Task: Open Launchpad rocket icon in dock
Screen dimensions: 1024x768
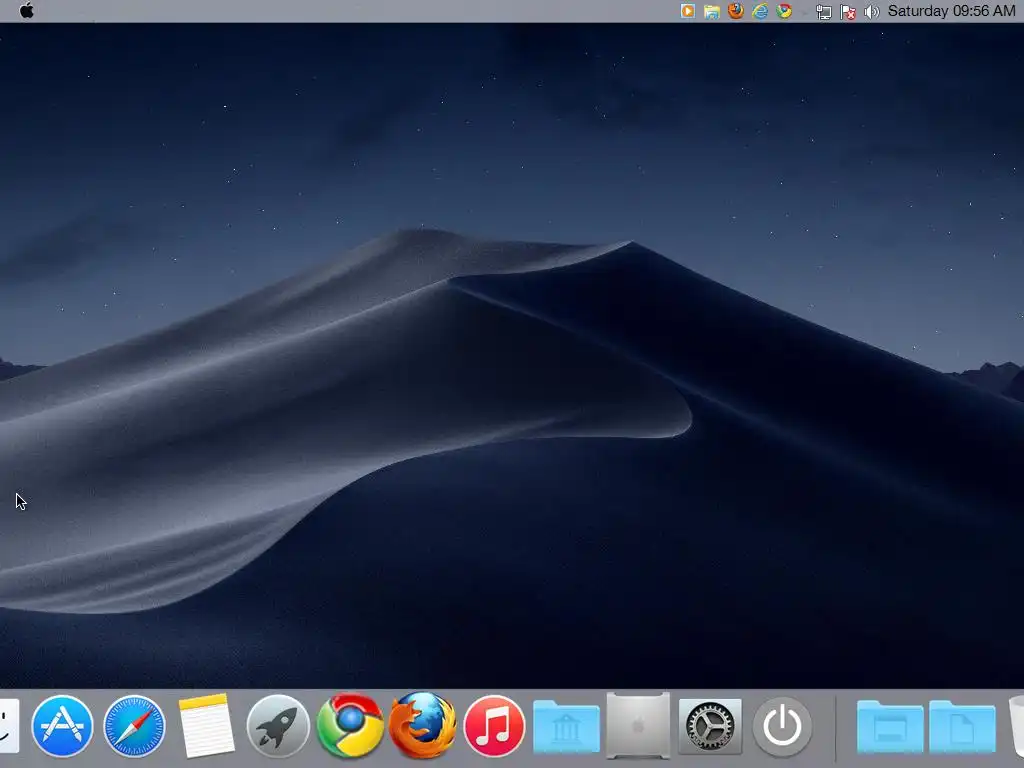Action: coord(278,726)
